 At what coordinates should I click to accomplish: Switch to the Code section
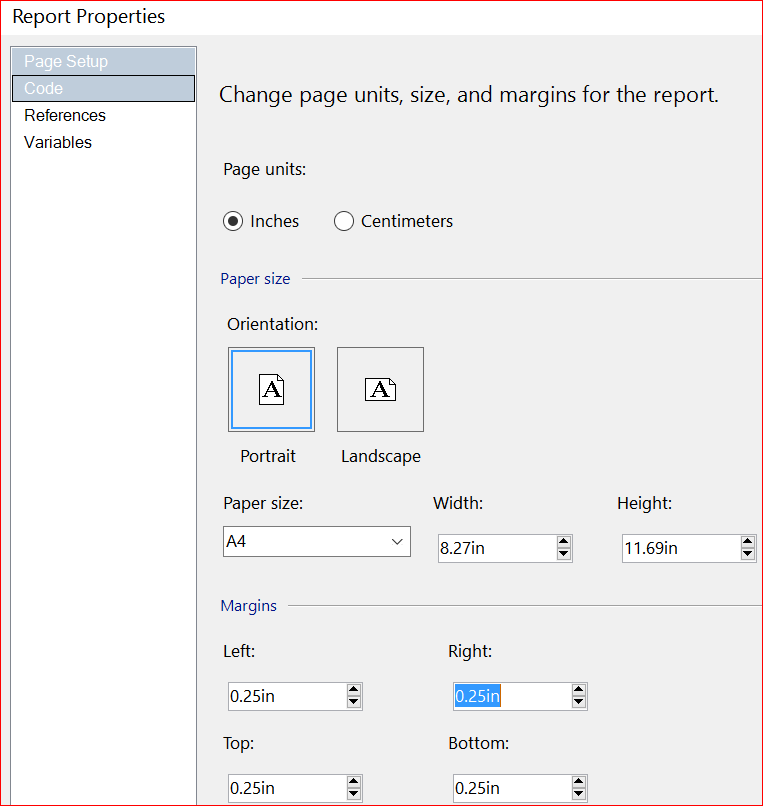coord(44,88)
